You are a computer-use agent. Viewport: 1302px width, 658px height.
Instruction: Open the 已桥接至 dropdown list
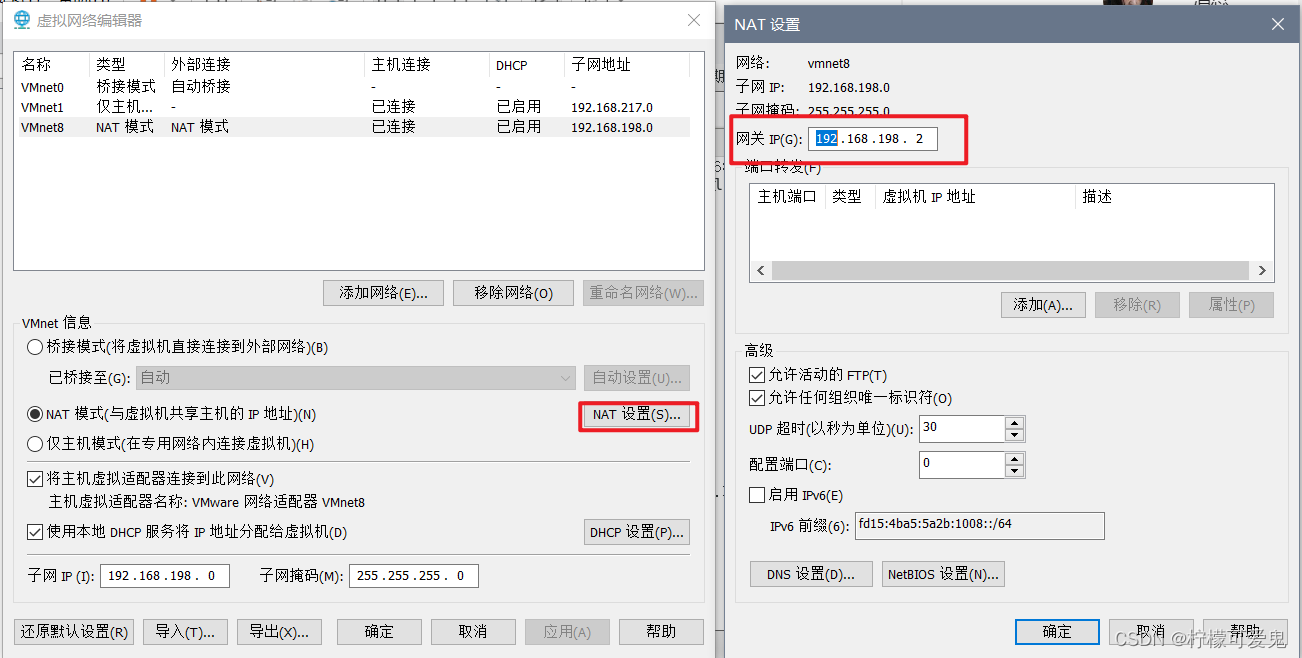[x=566, y=378]
